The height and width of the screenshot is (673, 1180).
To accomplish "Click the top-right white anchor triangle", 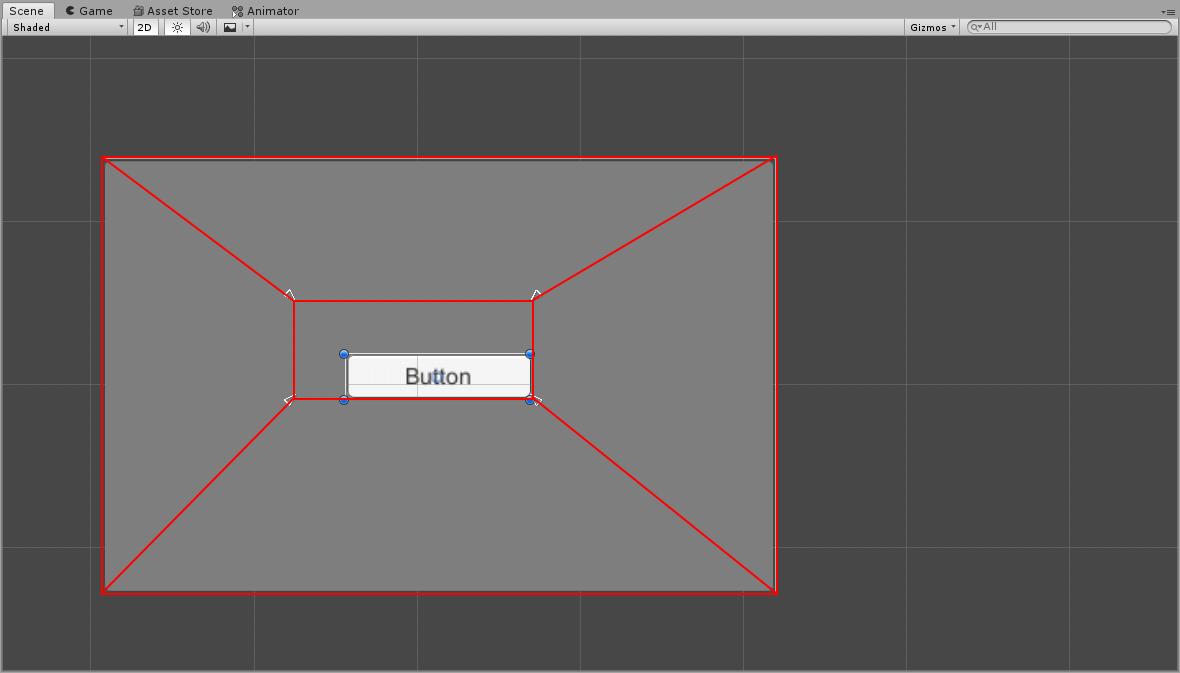I will pyautogui.click(x=536, y=295).
